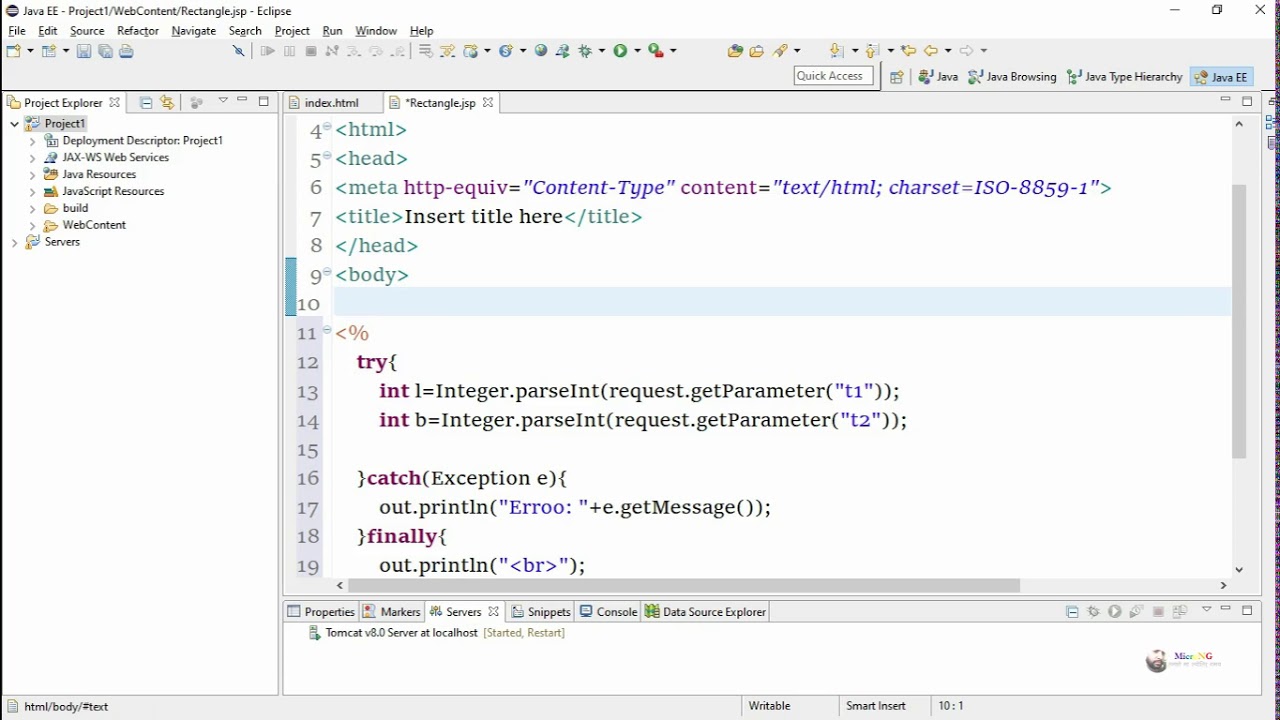1280x720 pixels.
Task: Click the Save All toolbar icon
Action: 105,50
